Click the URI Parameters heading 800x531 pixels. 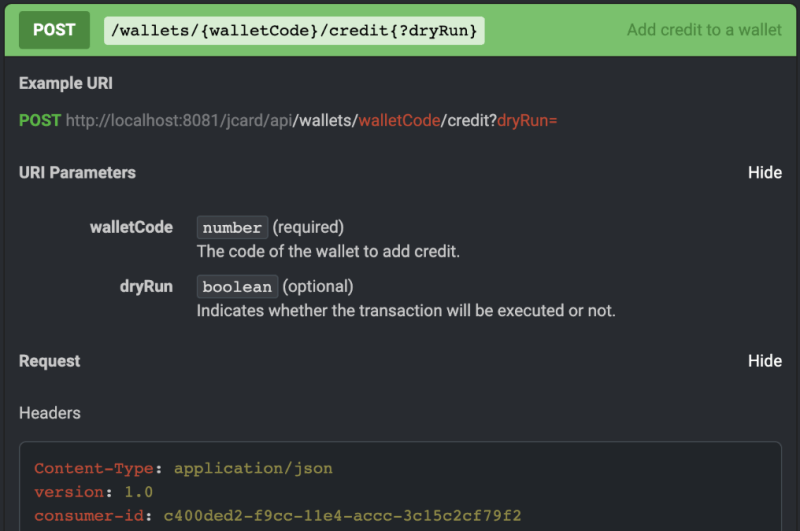(78, 172)
